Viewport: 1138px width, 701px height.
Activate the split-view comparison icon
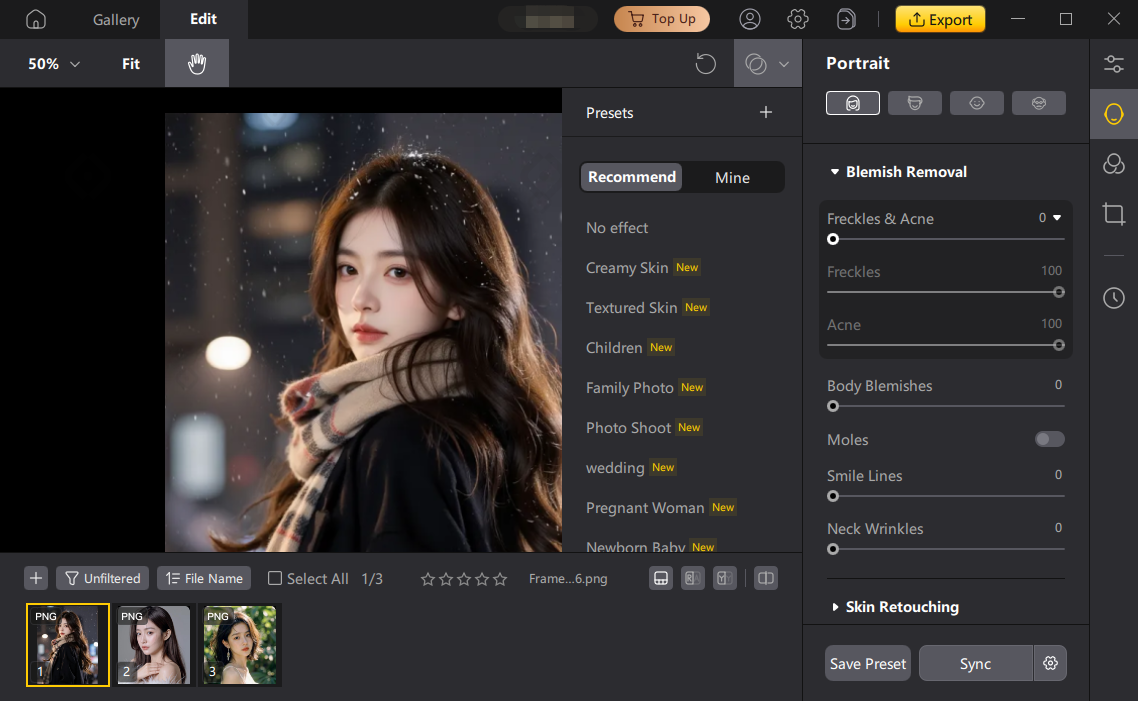tap(765, 578)
